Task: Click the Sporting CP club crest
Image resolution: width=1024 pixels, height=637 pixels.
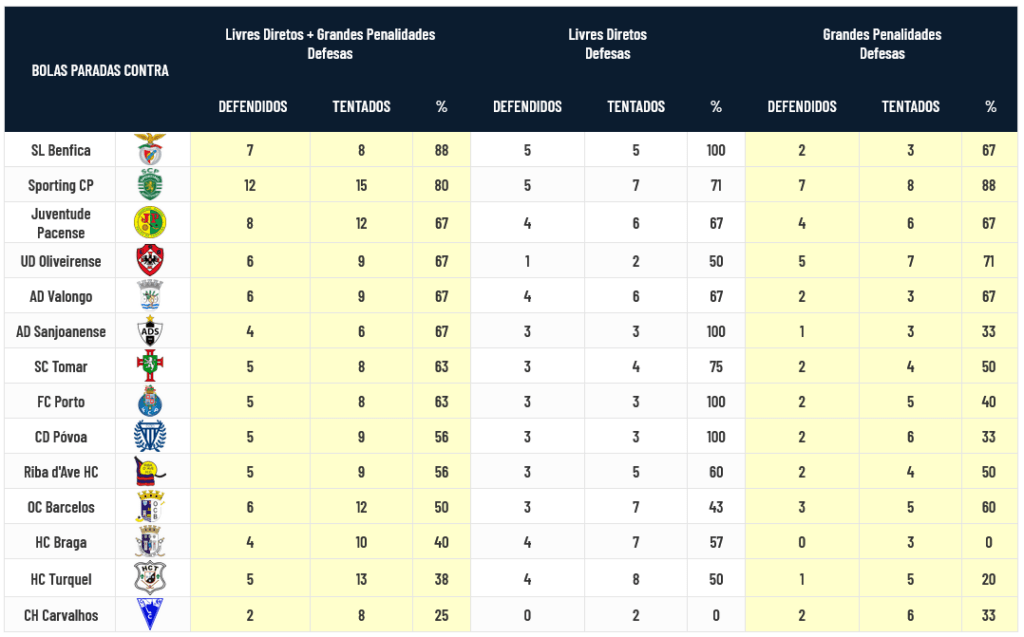Action: (150, 185)
